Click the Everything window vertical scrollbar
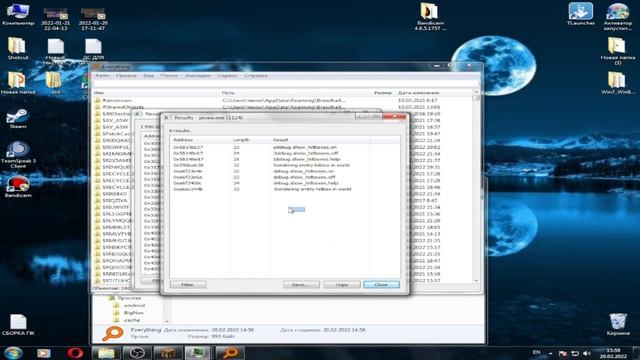 coord(476,188)
